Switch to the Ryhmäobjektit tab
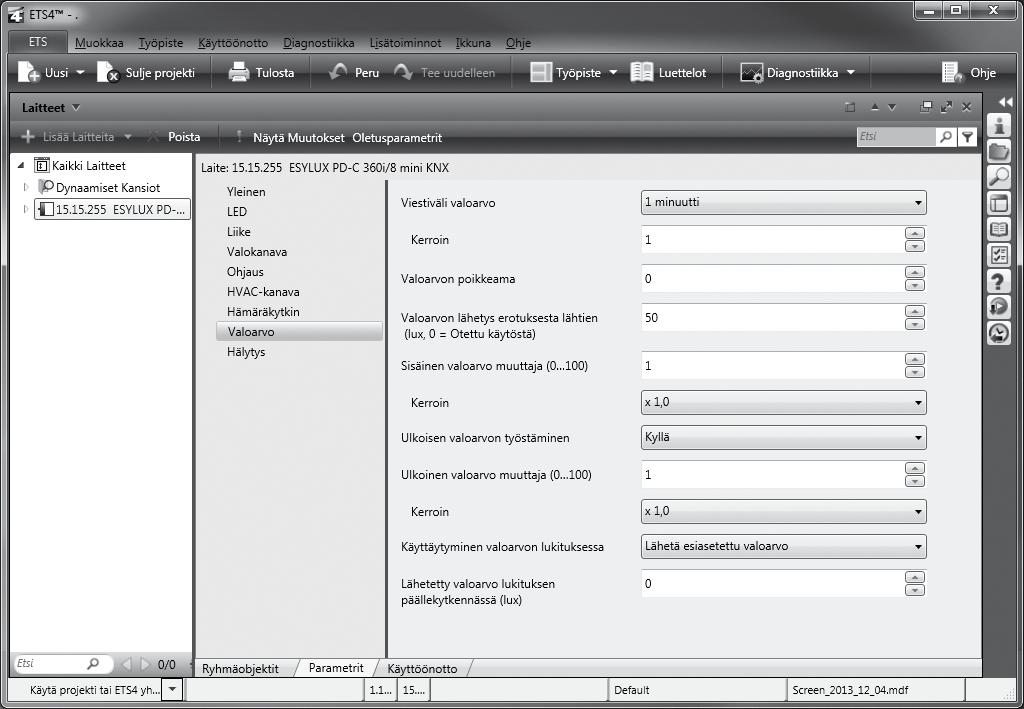Image resolution: width=1024 pixels, height=709 pixels. click(x=240, y=669)
